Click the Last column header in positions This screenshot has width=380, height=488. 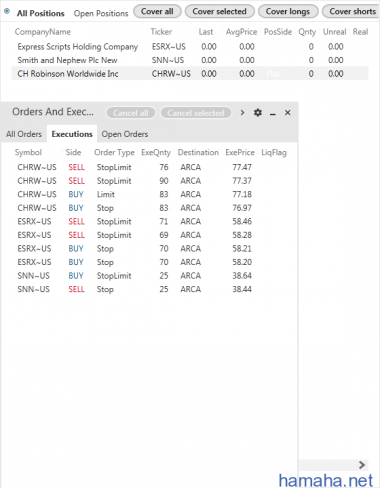click(206, 32)
